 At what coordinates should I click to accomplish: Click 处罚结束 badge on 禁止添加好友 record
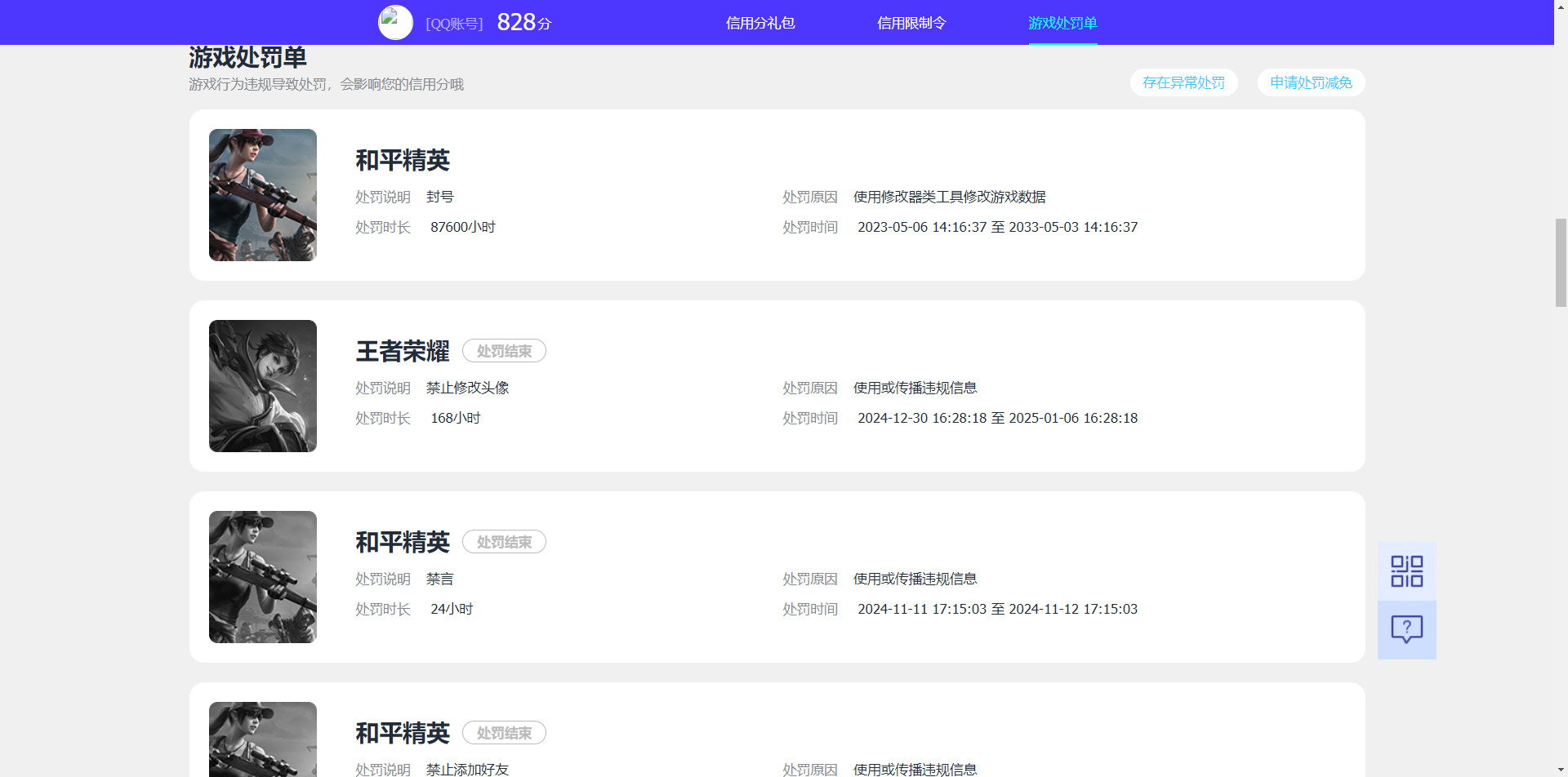coord(504,733)
